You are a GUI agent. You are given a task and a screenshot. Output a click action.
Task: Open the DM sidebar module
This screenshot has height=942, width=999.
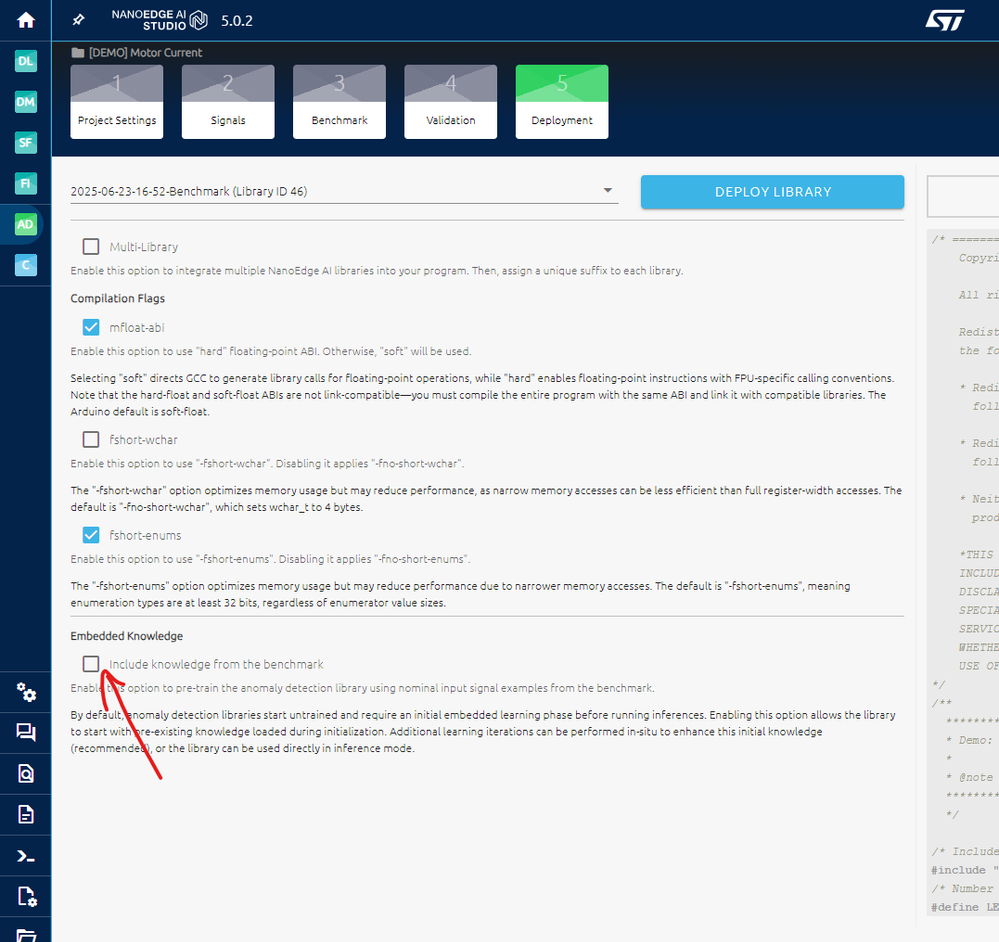click(25, 102)
